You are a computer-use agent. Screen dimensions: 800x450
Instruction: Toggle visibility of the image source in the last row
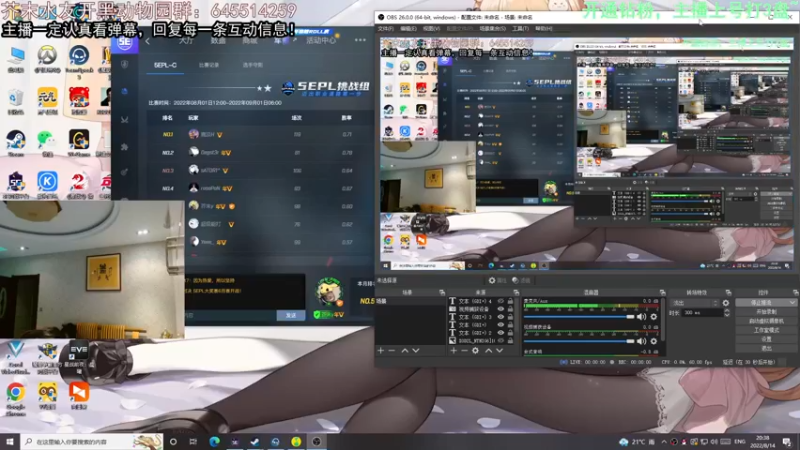[501, 340]
